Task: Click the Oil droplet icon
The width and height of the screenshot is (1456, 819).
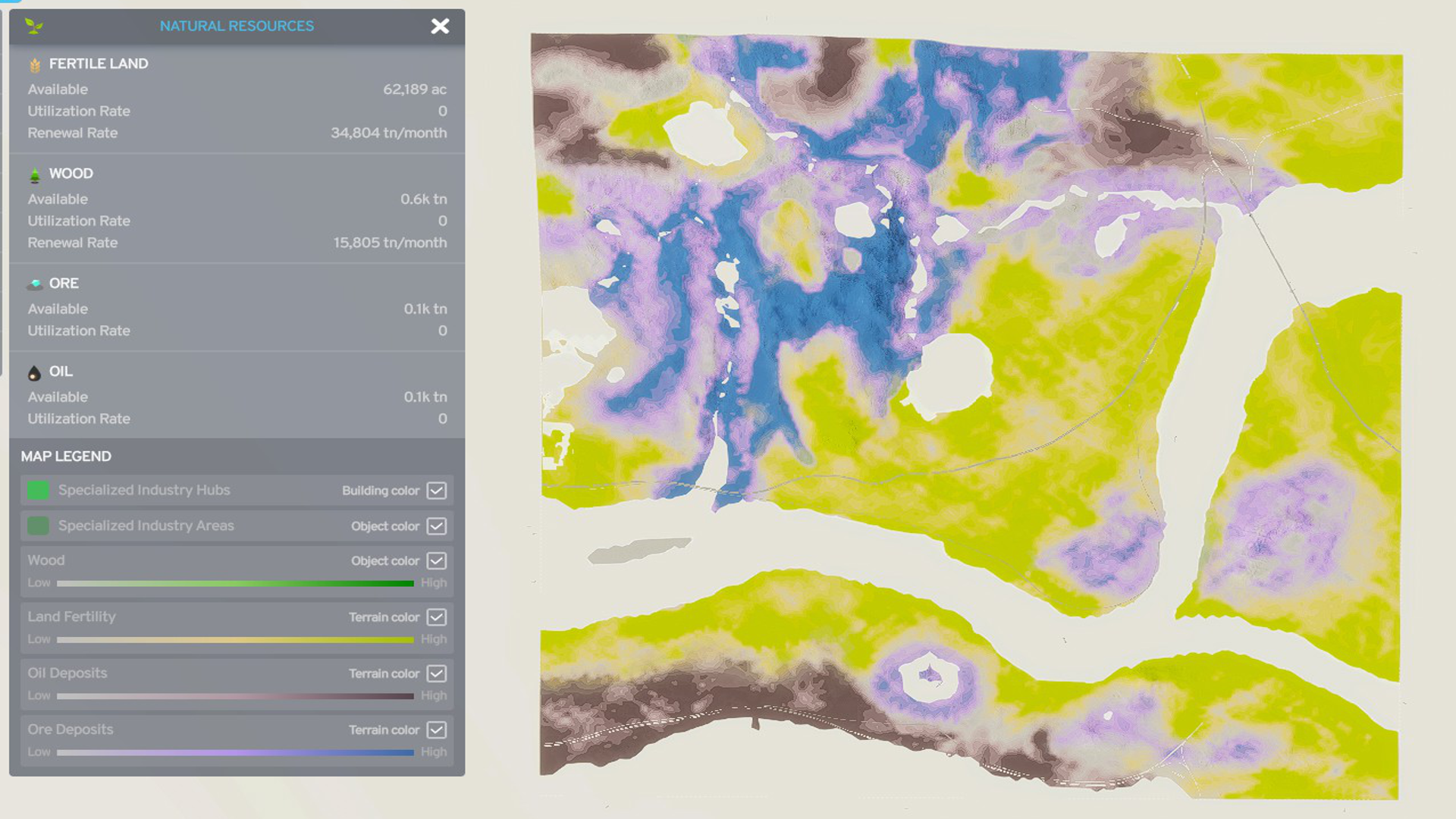Action: 33,371
